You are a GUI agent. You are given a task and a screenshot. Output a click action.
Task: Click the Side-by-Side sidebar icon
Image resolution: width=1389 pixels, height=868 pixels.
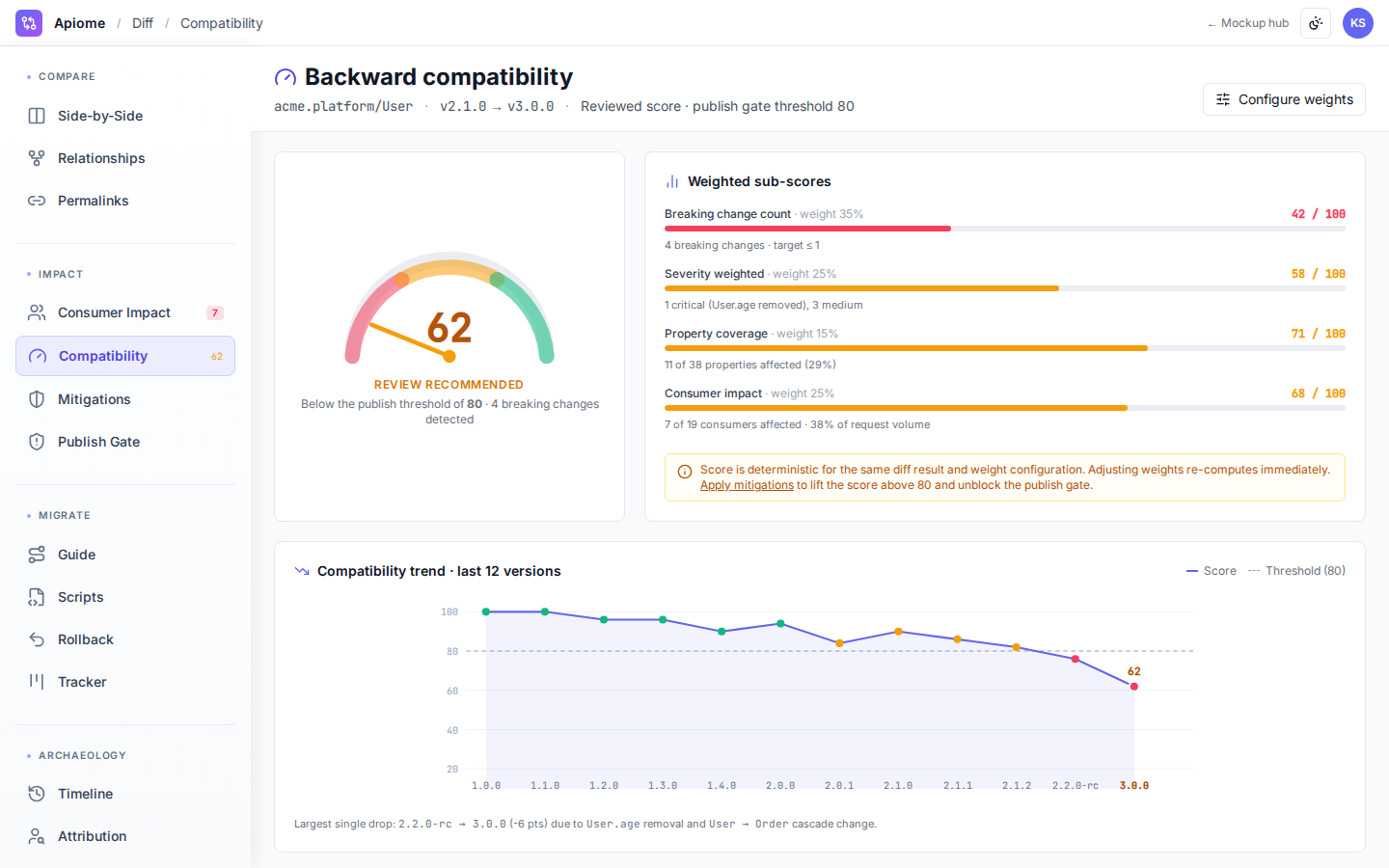click(x=37, y=116)
